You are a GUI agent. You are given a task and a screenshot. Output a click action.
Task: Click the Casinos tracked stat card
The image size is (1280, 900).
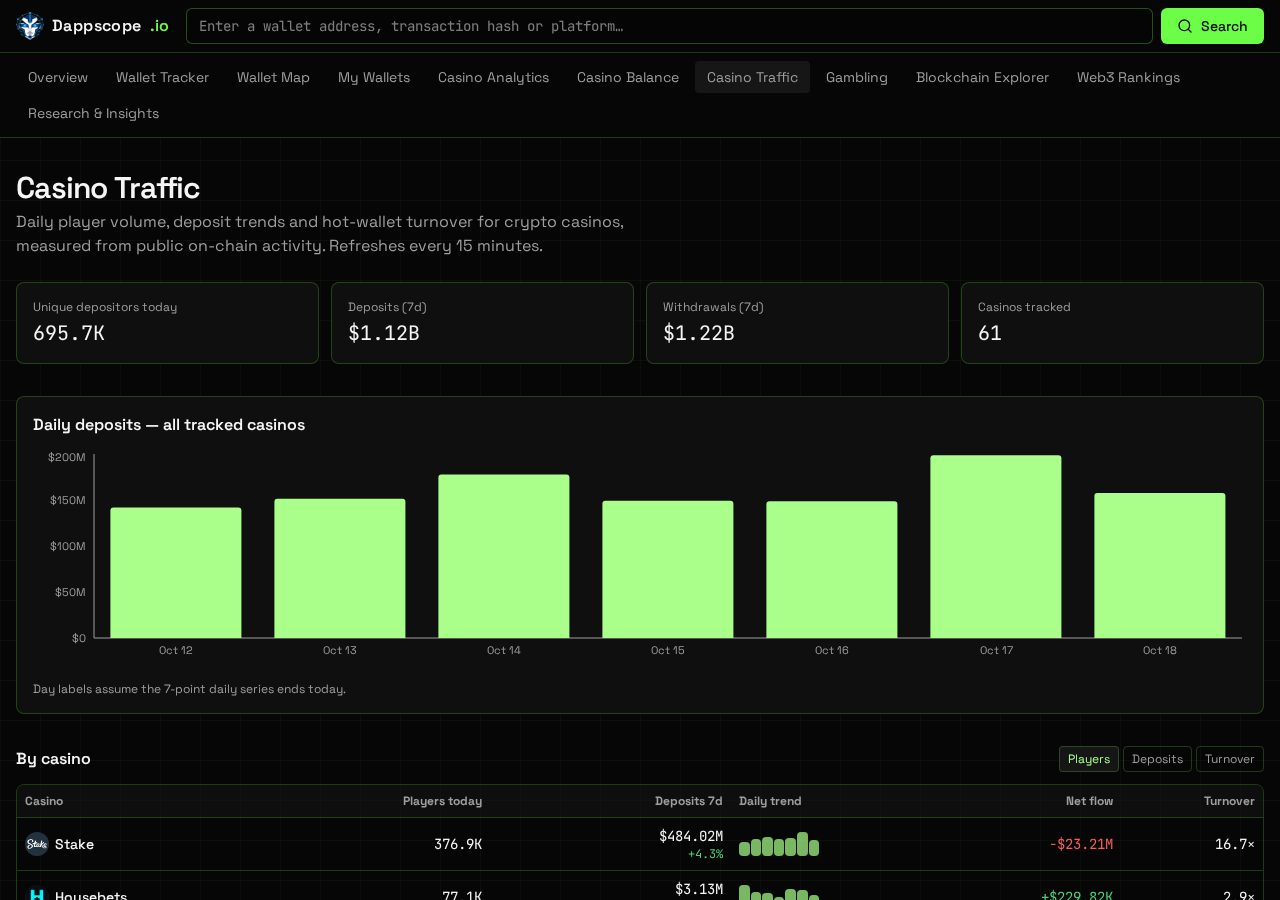1112,323
